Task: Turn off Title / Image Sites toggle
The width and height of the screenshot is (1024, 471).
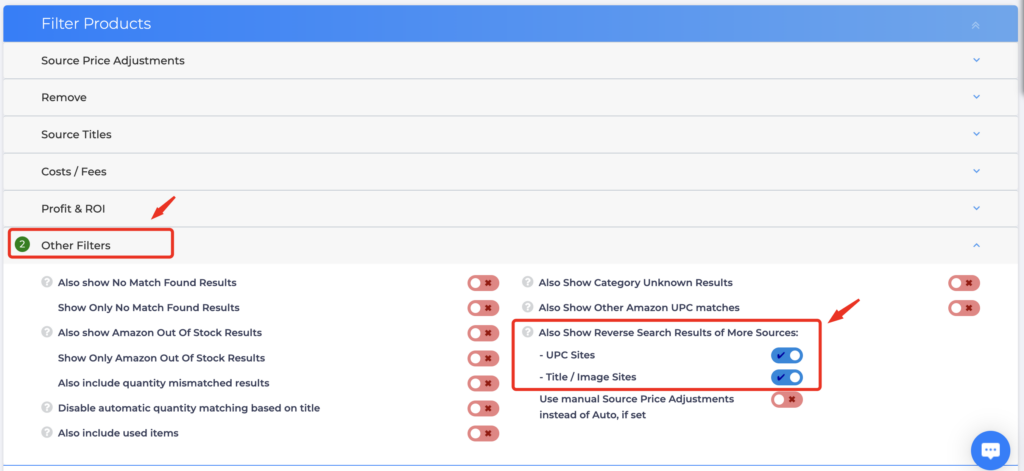Action: pos(786,377)
